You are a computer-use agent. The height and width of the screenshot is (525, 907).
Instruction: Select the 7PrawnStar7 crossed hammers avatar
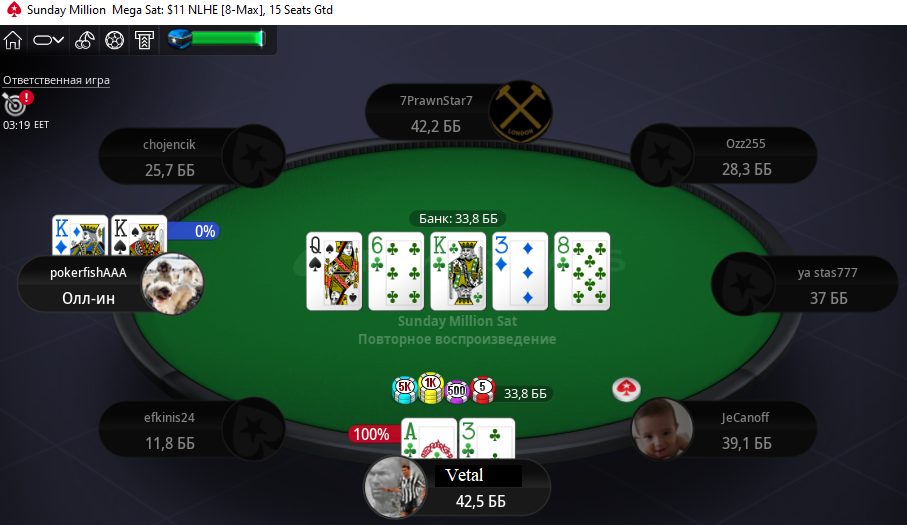pyautogui.click(x=520, y=112)
